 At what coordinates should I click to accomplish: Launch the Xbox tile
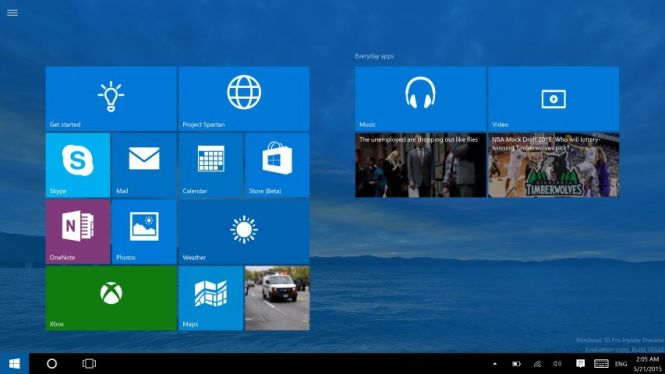(111, 298)
